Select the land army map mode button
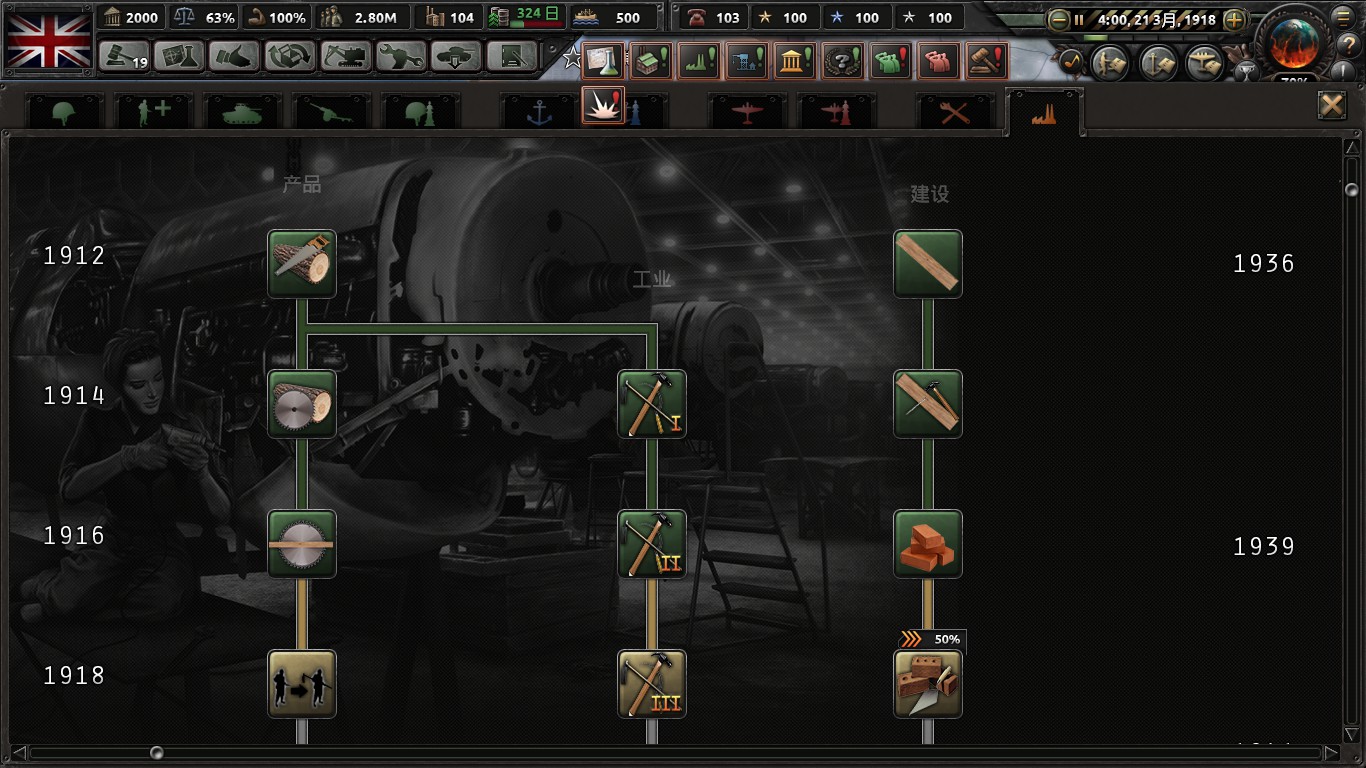Image resolution: width=1366 pixels, height=768 pixels. (1110, 63)
